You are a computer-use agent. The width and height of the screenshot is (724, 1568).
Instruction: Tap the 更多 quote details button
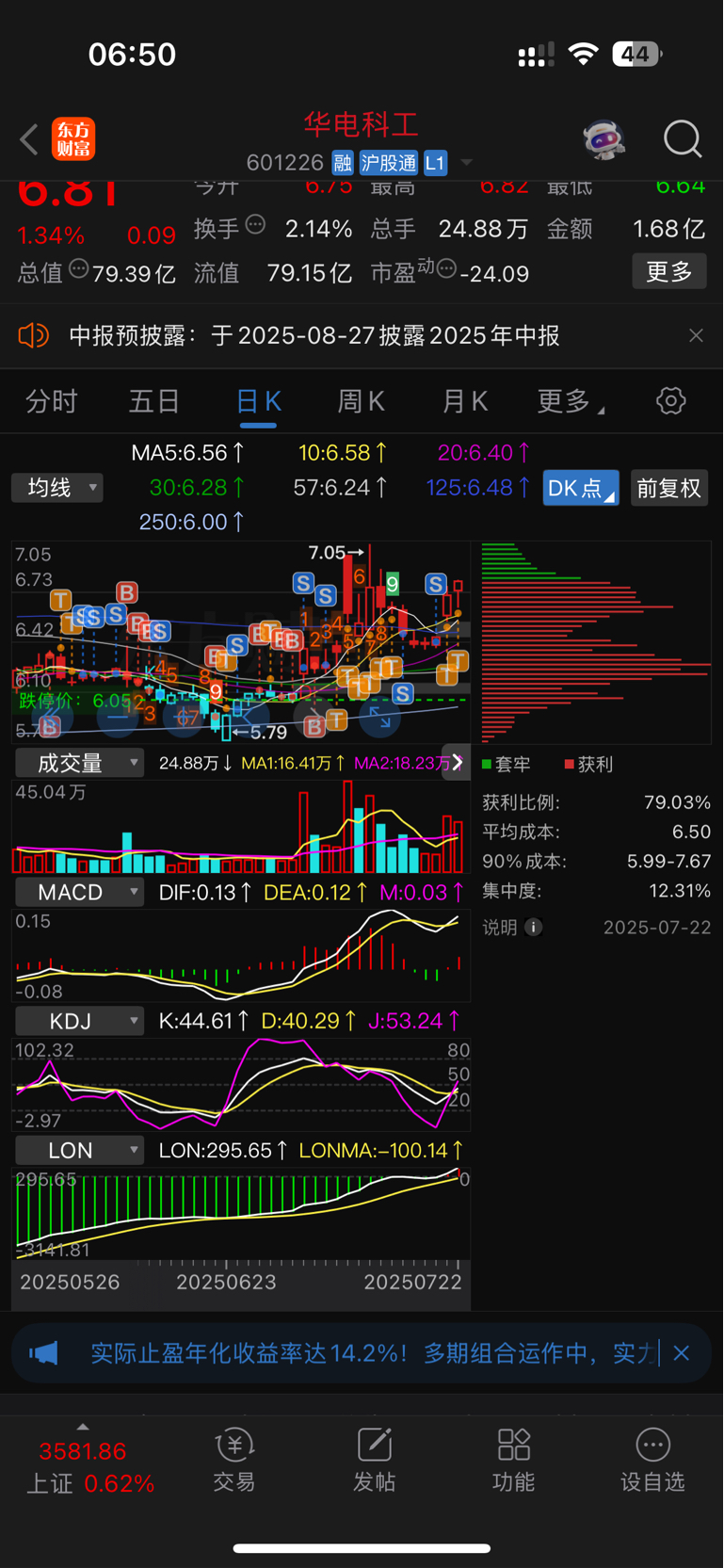669,271
